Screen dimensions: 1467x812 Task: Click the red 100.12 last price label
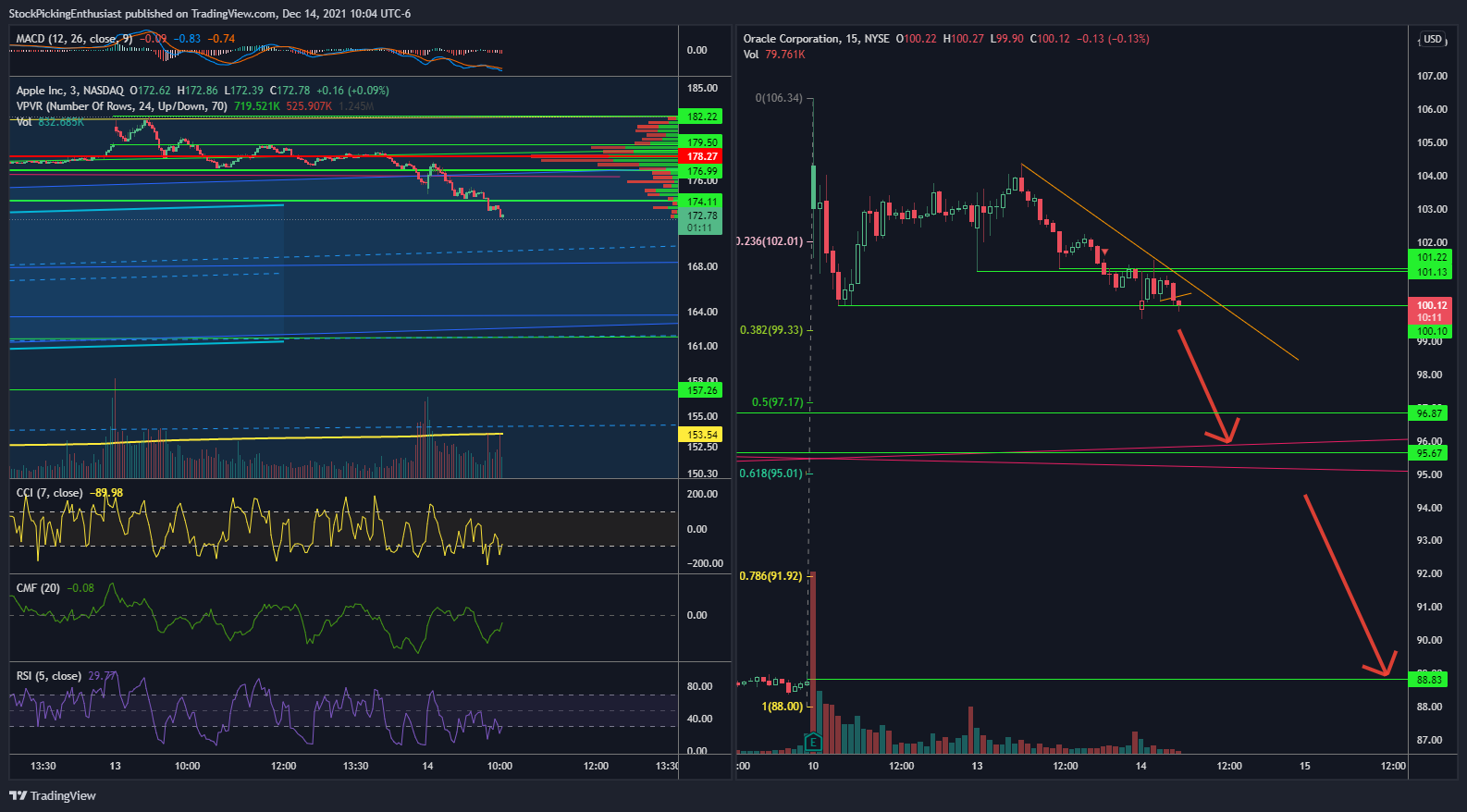[x=1432, y=305]
